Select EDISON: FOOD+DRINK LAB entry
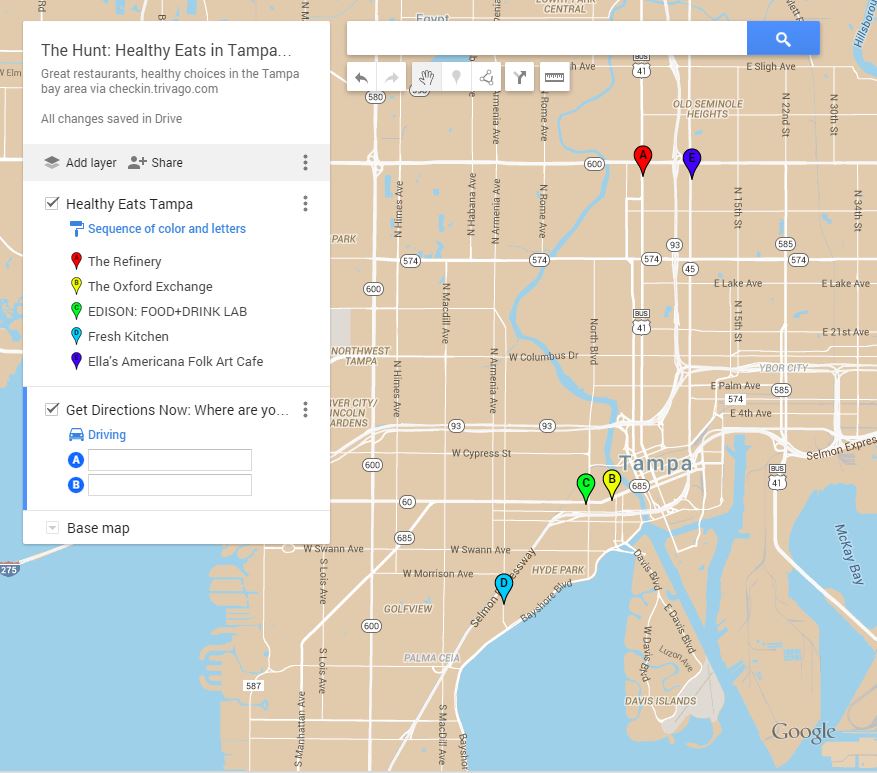877x773 pixels. pos(167,312)
